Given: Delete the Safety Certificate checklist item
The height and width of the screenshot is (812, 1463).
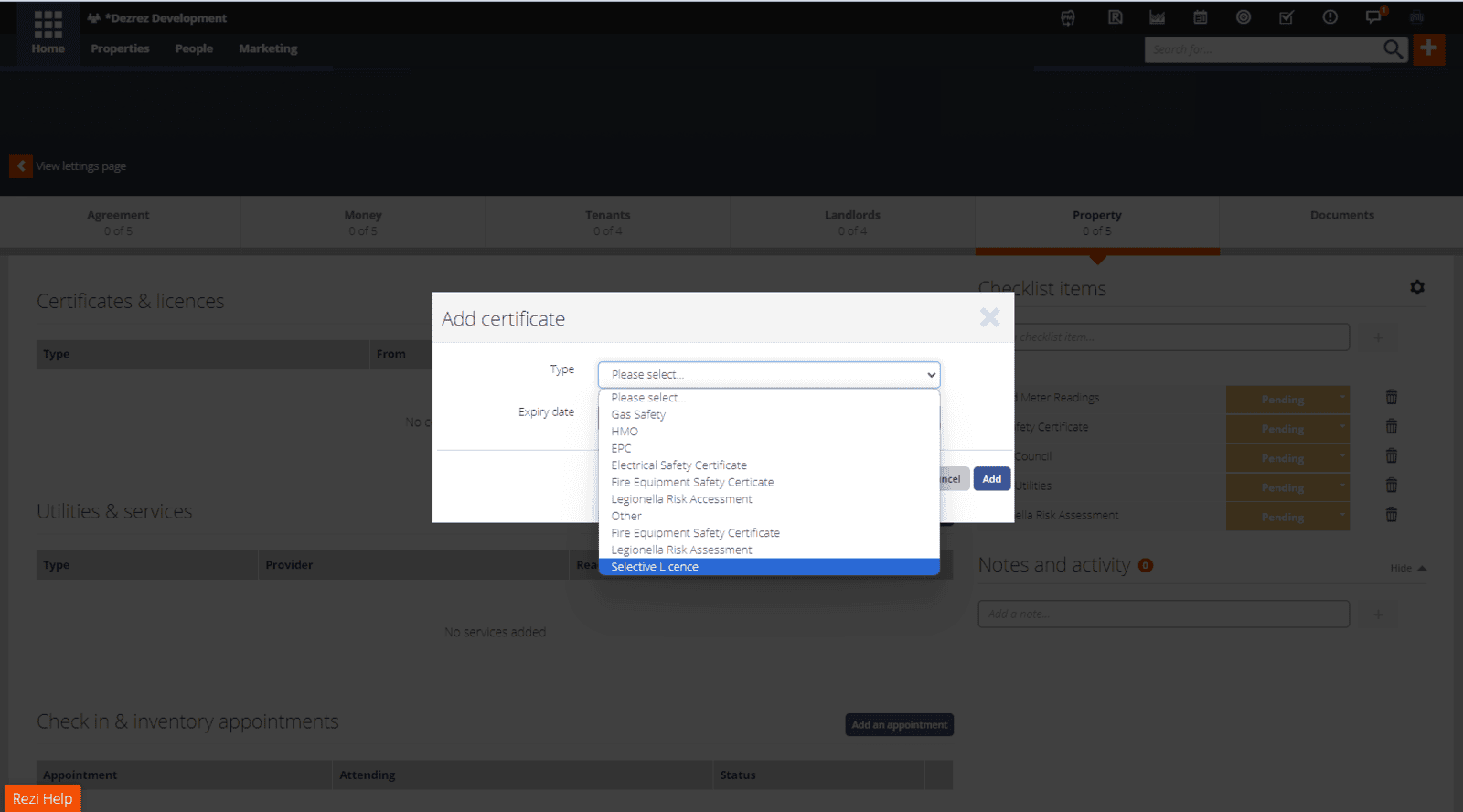Looking at the screenshot, I should [1392, 426].
